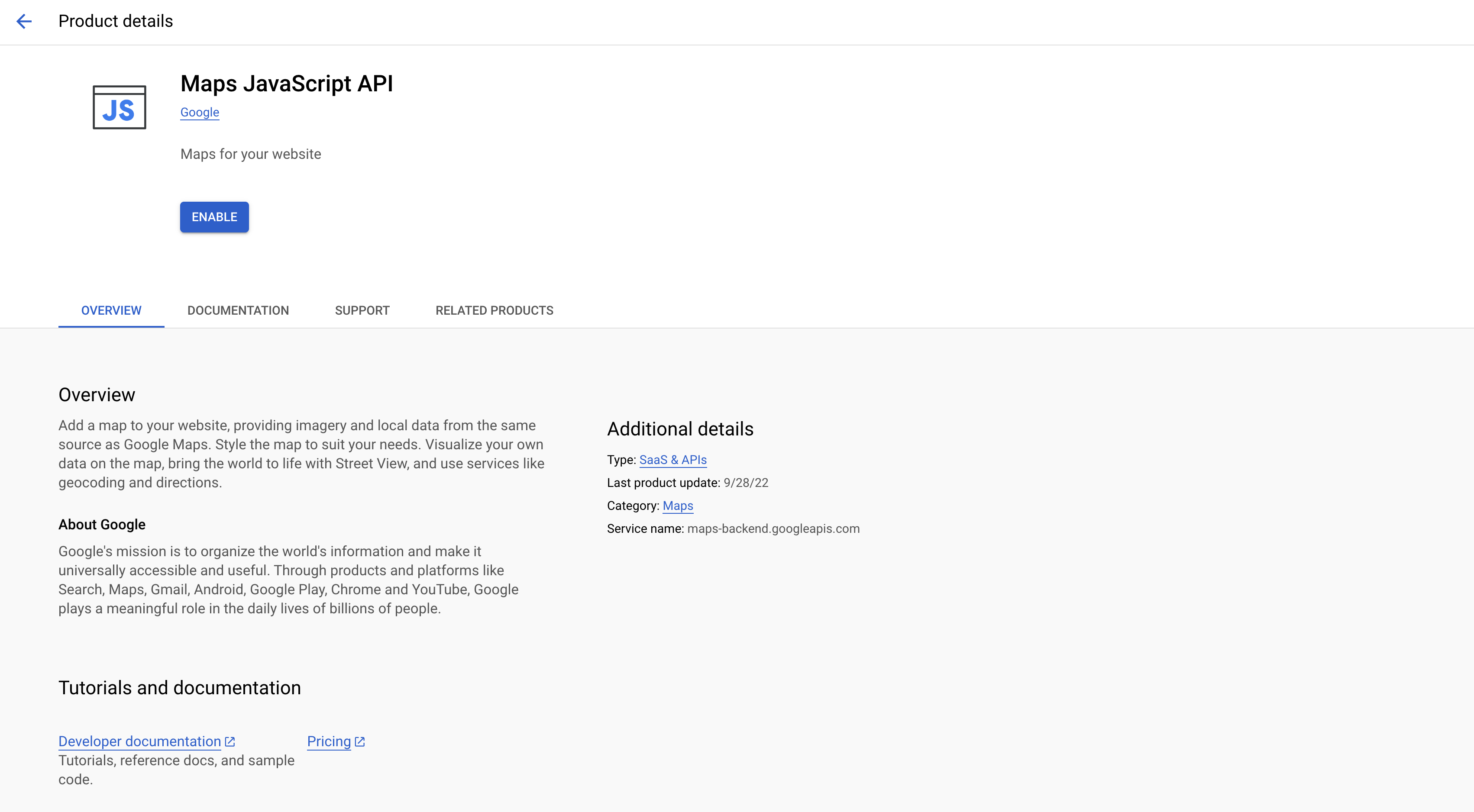This screenshot has width=1474, height=812.
Task: Open the SaaS & APIs type link
Action: [x=673, y=460]
